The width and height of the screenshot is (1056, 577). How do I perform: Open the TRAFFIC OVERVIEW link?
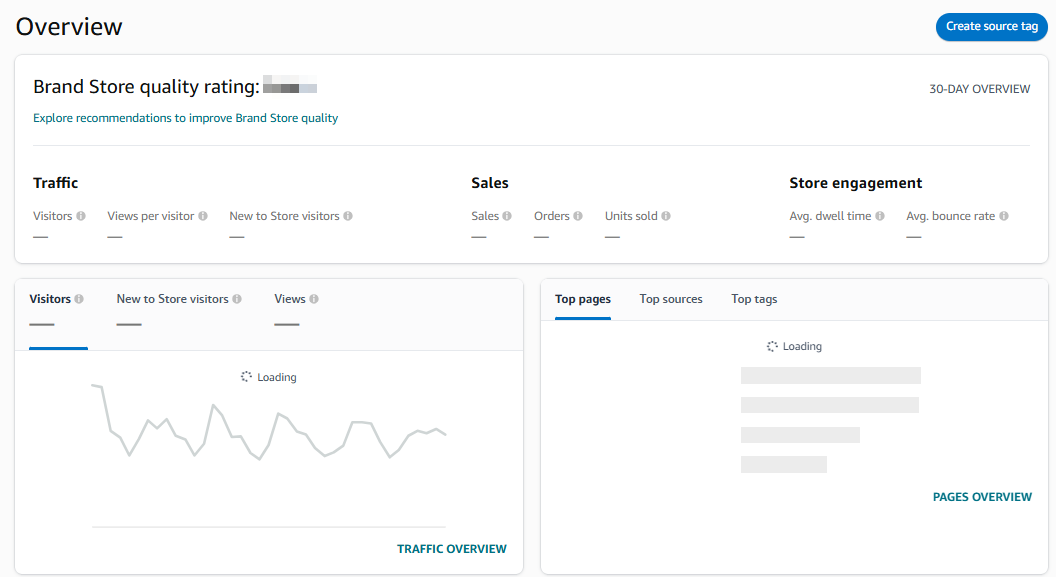tap(451, 549)
